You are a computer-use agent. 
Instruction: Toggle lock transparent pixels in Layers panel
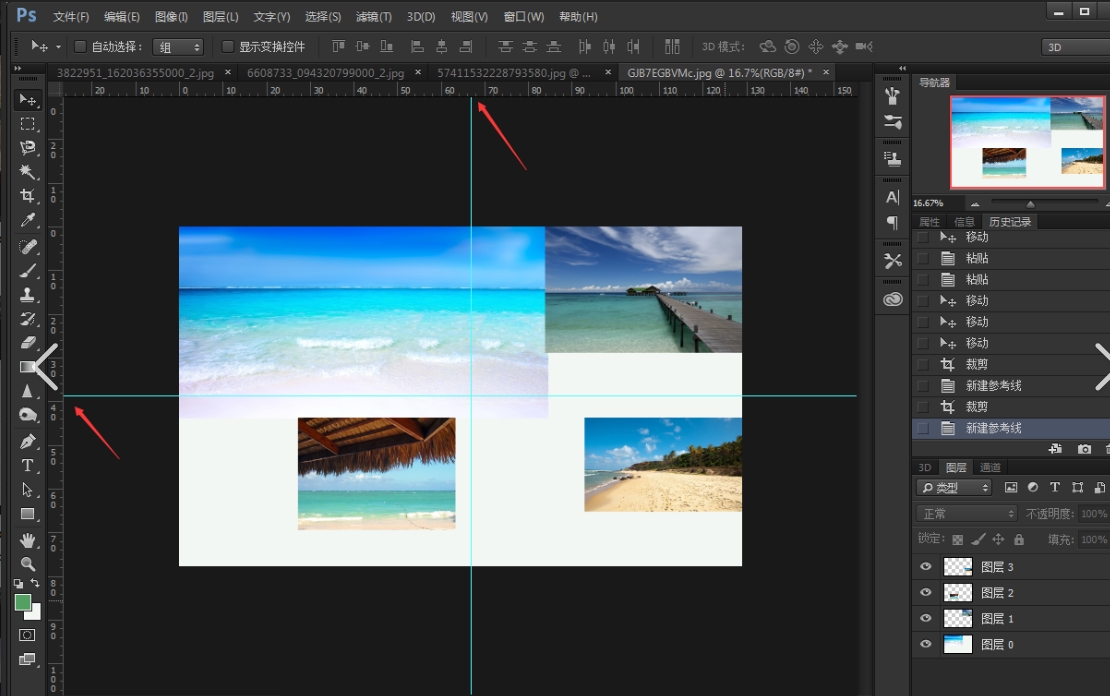957,540
